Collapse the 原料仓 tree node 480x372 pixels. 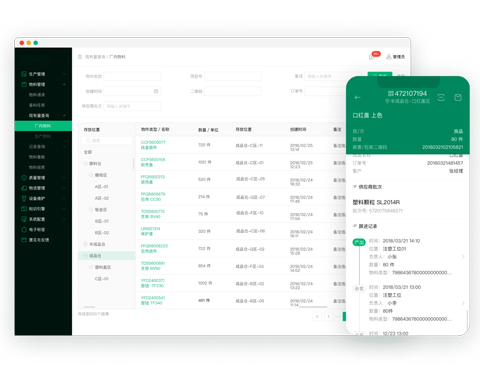coord(85,164)
